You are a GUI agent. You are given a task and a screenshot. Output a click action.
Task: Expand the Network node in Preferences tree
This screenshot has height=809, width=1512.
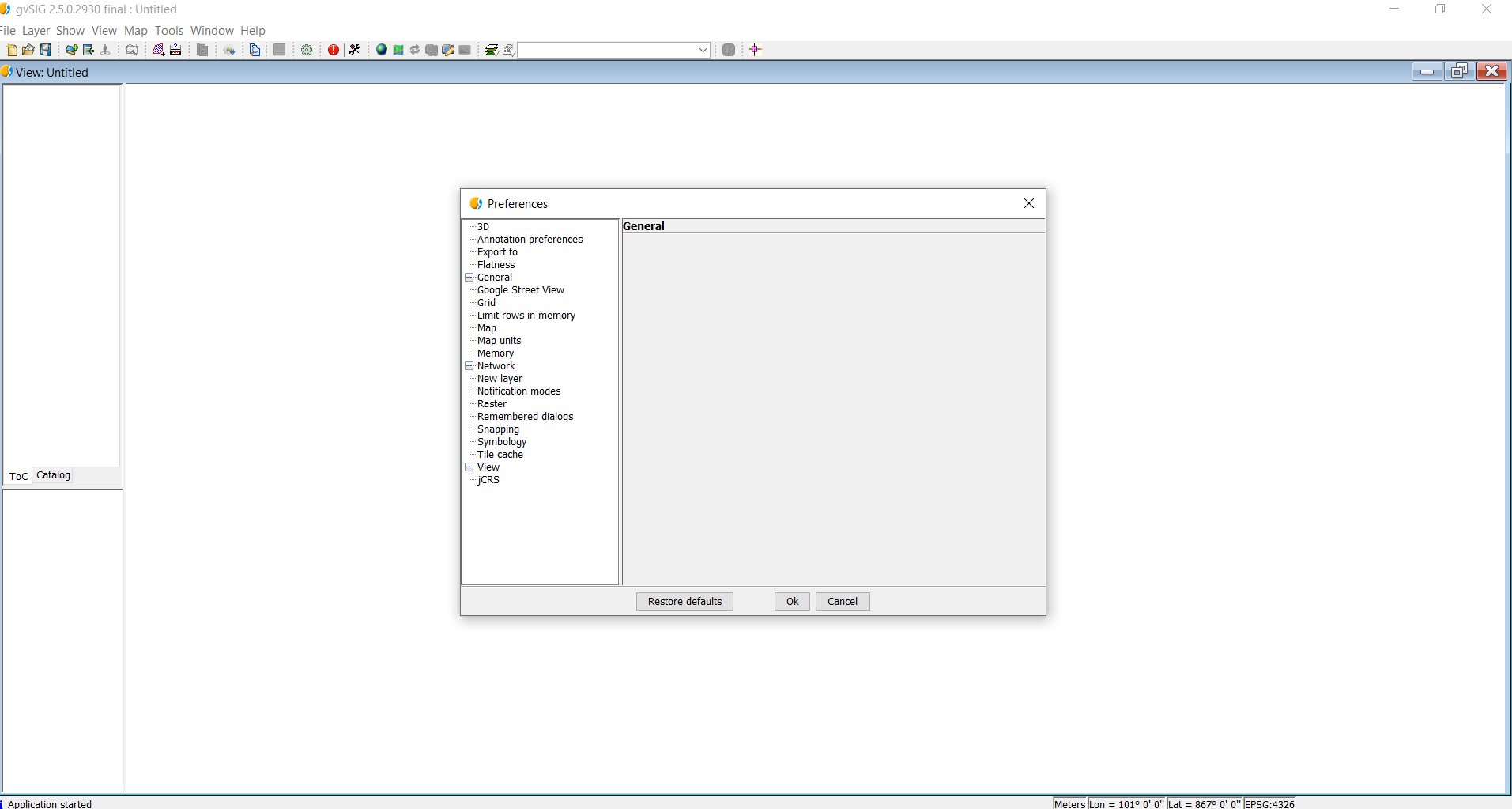click(x=469, y=366)
